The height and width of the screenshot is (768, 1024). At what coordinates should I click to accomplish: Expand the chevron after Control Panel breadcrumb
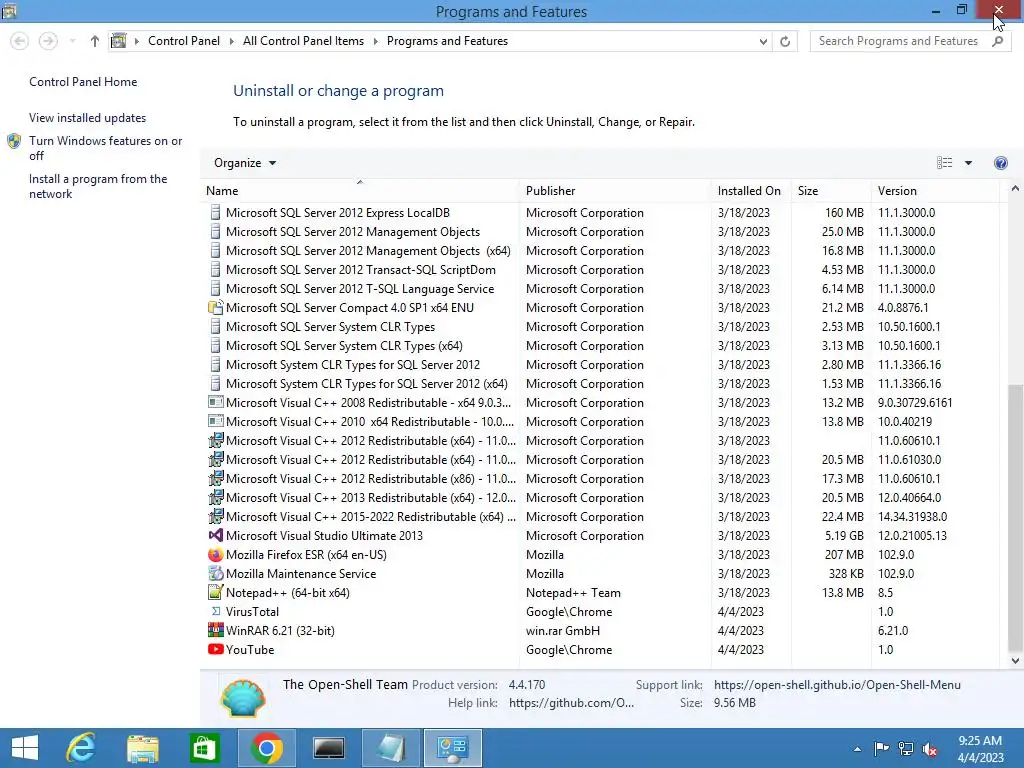click(231, 41)
